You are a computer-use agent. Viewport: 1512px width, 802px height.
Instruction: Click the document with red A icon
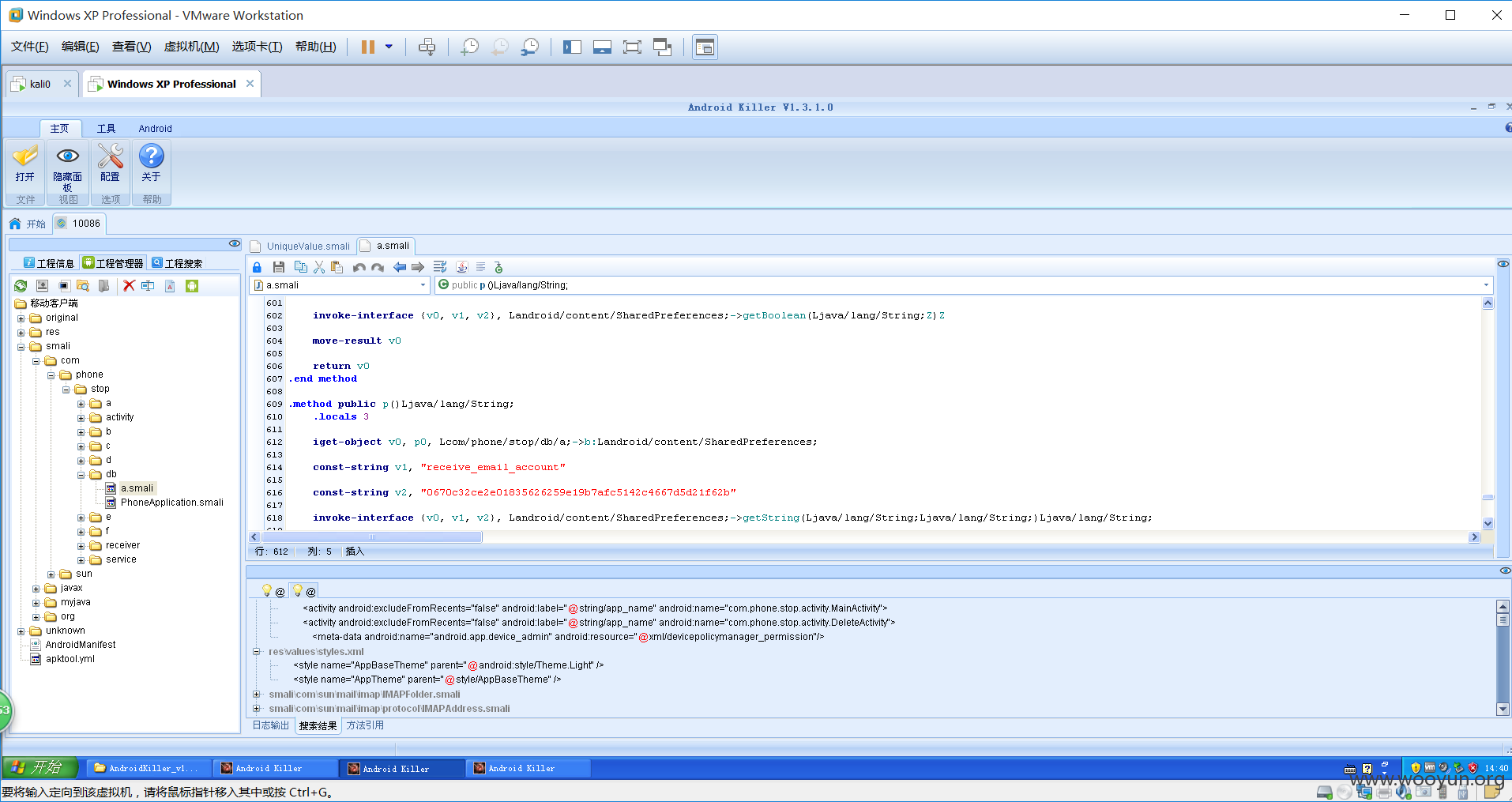tap(170, 286)
